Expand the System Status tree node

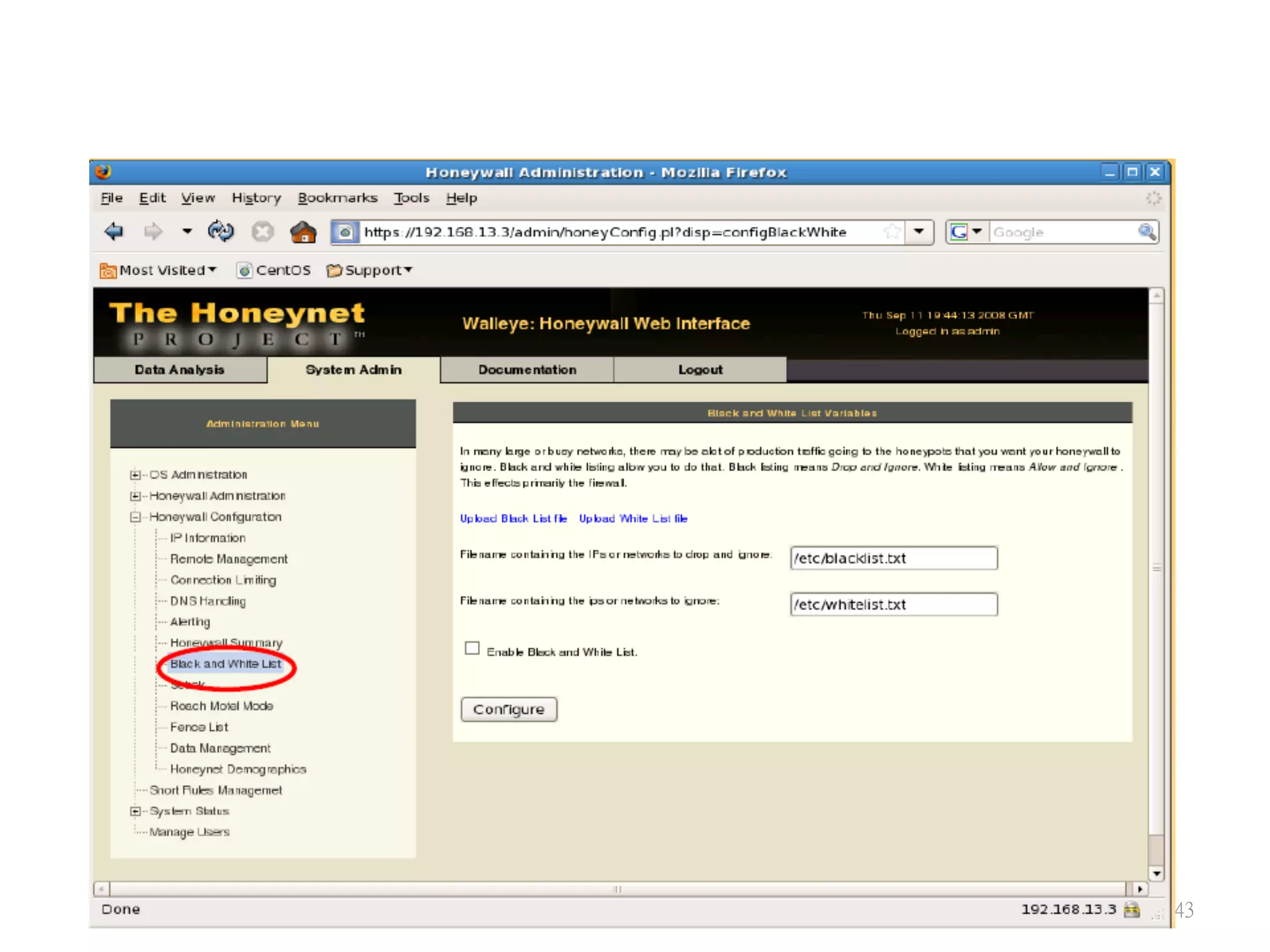point(135,811)
